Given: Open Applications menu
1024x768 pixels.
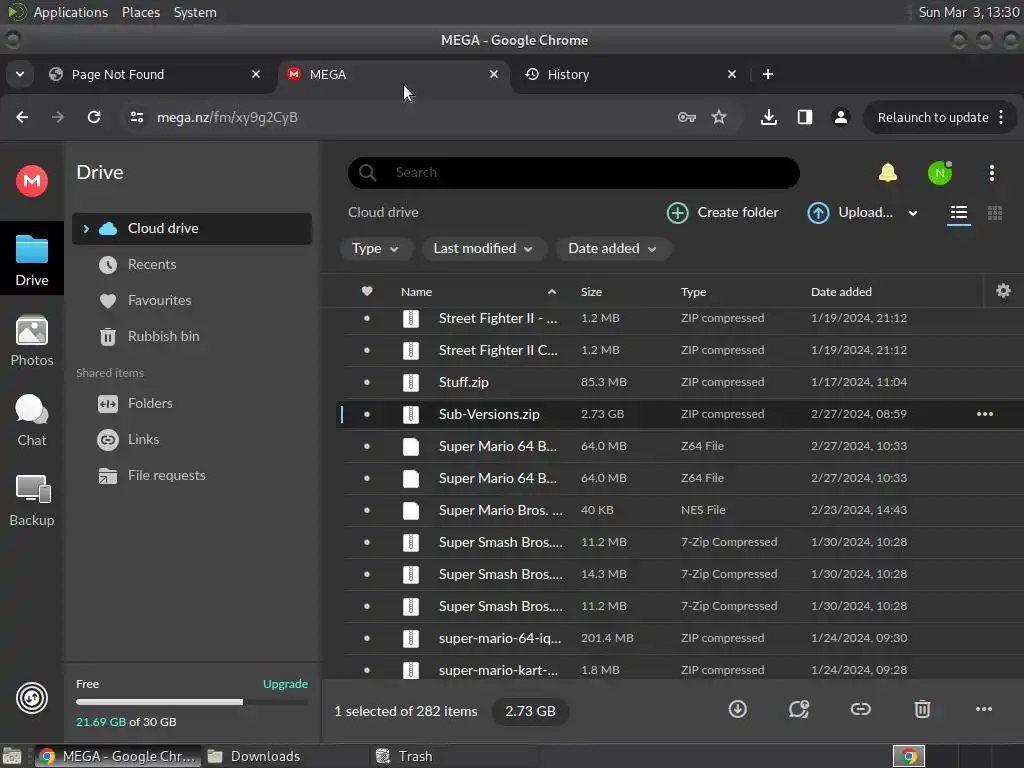Looking at the screenshot, I should click(71, 12).
